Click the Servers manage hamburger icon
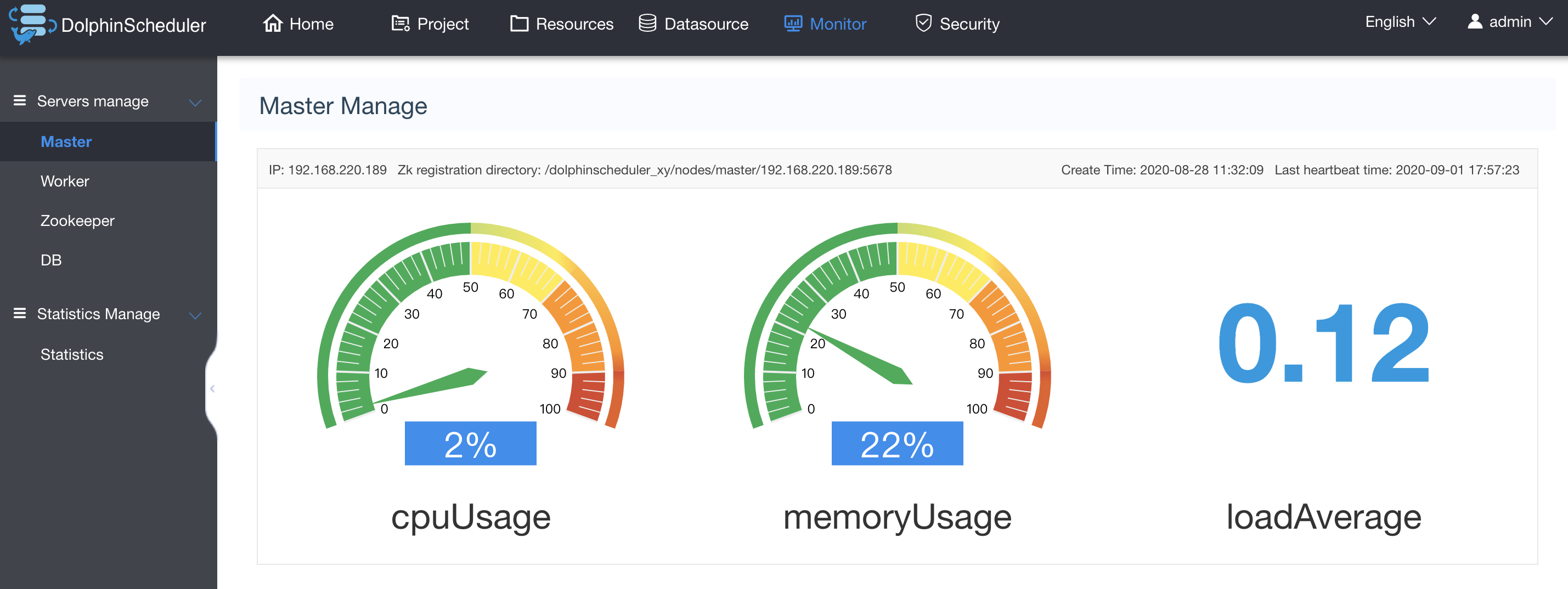1568x589 pixels. click(x=20, y=100)
